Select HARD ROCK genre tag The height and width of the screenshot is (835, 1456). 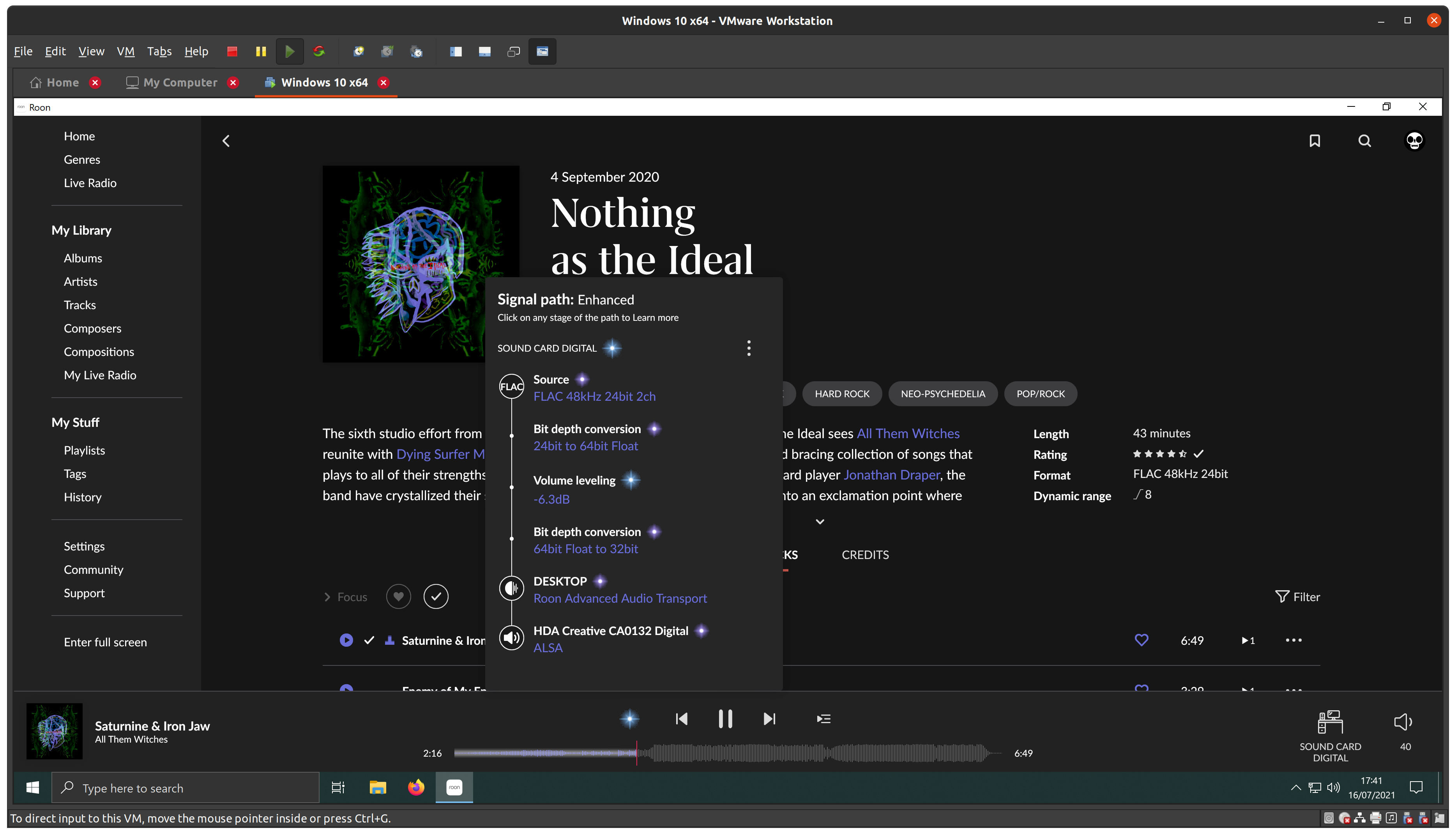click(x=842, y=394)
